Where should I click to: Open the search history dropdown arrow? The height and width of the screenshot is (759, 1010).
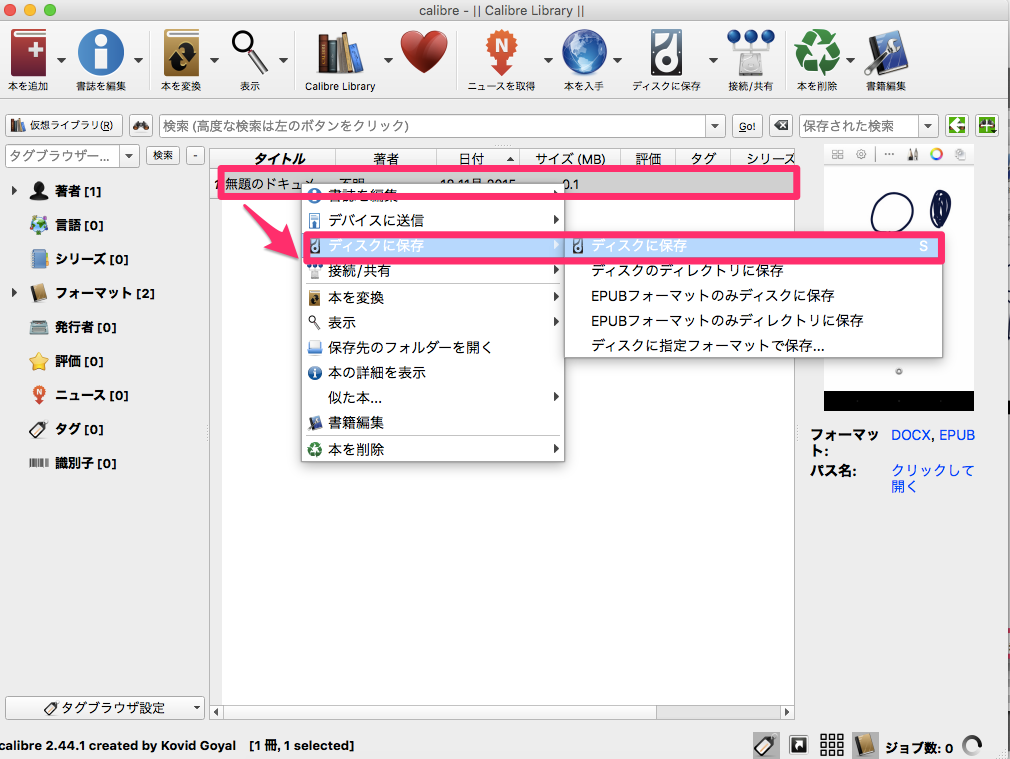pos(715,126)
